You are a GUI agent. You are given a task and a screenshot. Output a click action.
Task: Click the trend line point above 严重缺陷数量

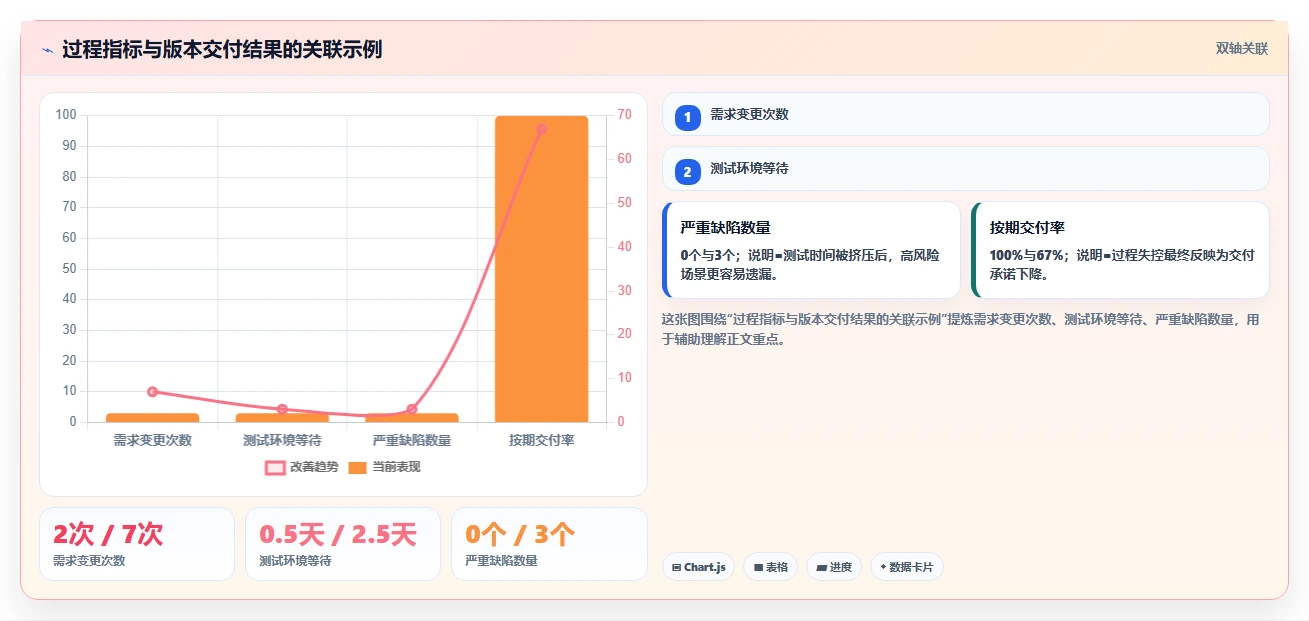[x=412, y=409]
